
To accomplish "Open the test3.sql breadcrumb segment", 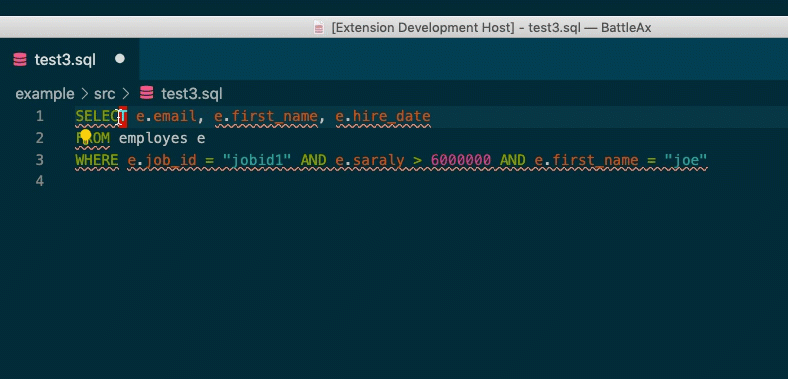I will click(x=191, y=93).
